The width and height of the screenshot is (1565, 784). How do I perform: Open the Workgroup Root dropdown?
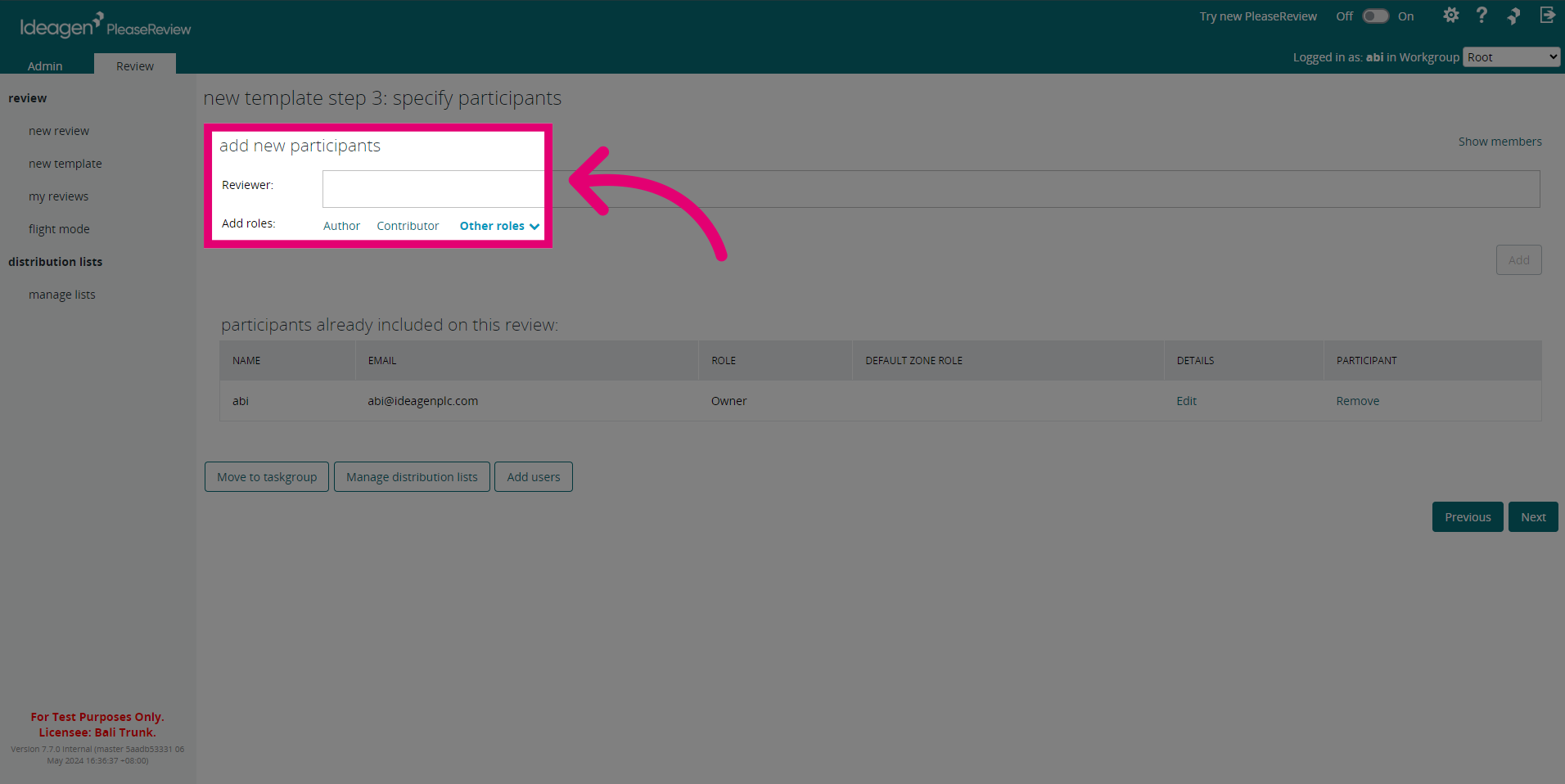1511,57
